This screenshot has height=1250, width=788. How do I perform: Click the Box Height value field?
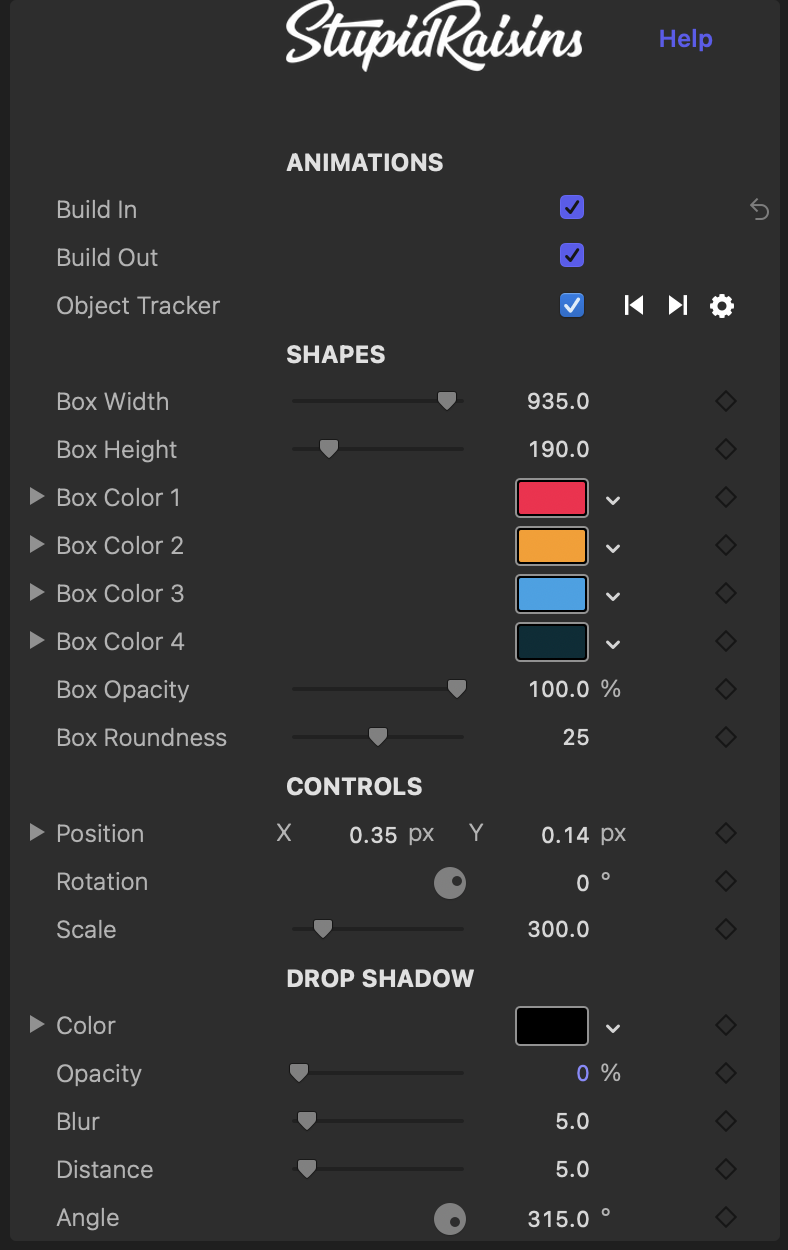click(558, 450)
